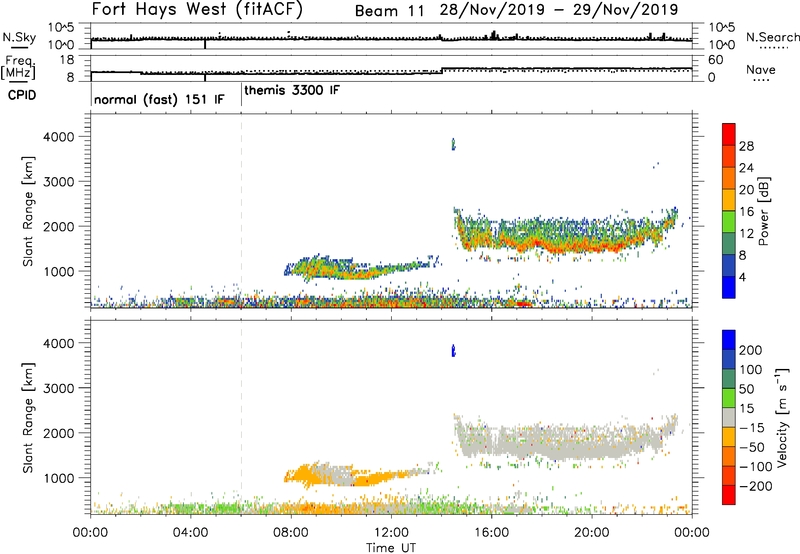Image resolution: width=800 pixels, height=554 pixels.
Task: Click the '12:00' time axis tick label
Action: tap(391, 533)
